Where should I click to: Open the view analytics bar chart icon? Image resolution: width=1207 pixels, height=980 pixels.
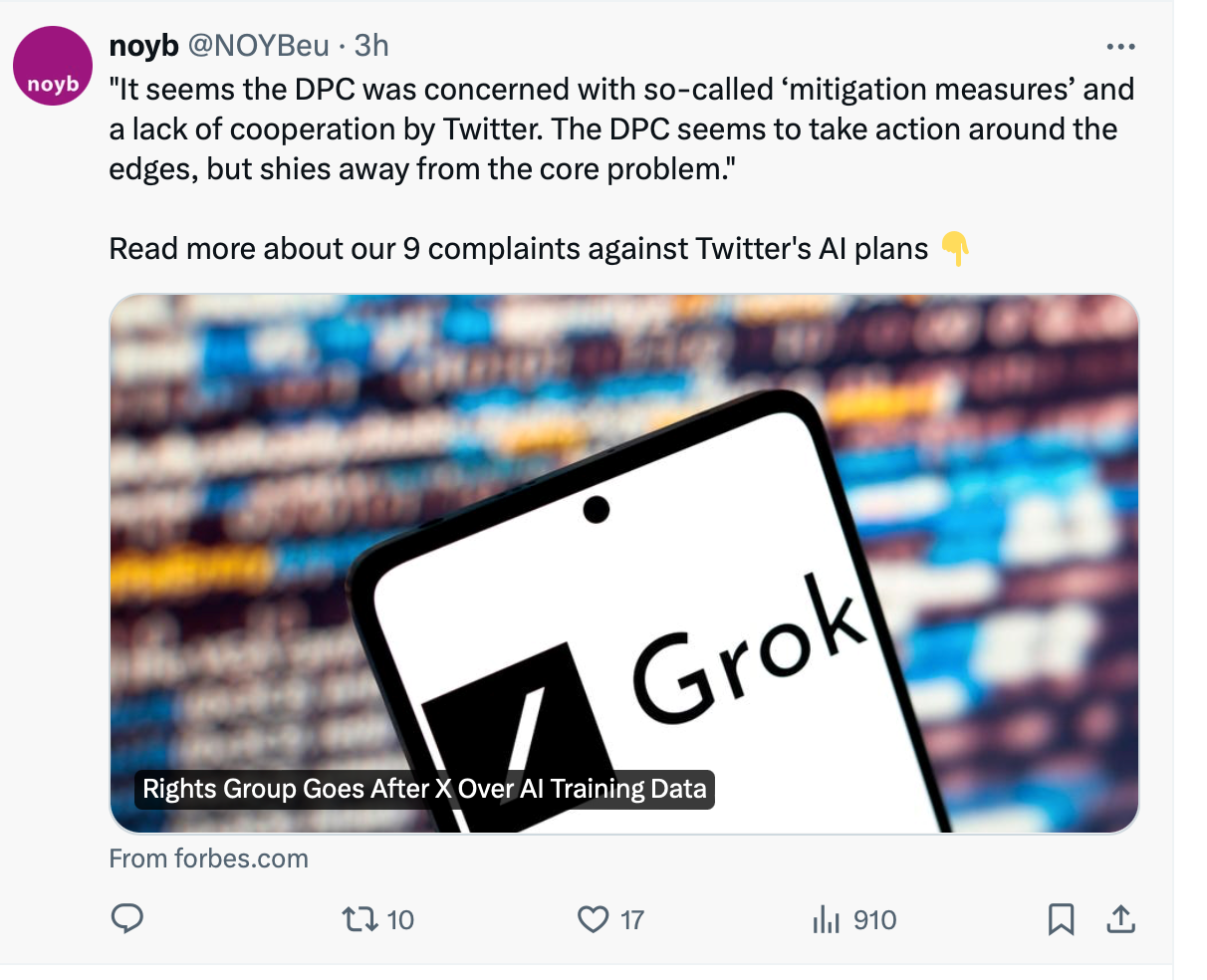click(826, 919)
